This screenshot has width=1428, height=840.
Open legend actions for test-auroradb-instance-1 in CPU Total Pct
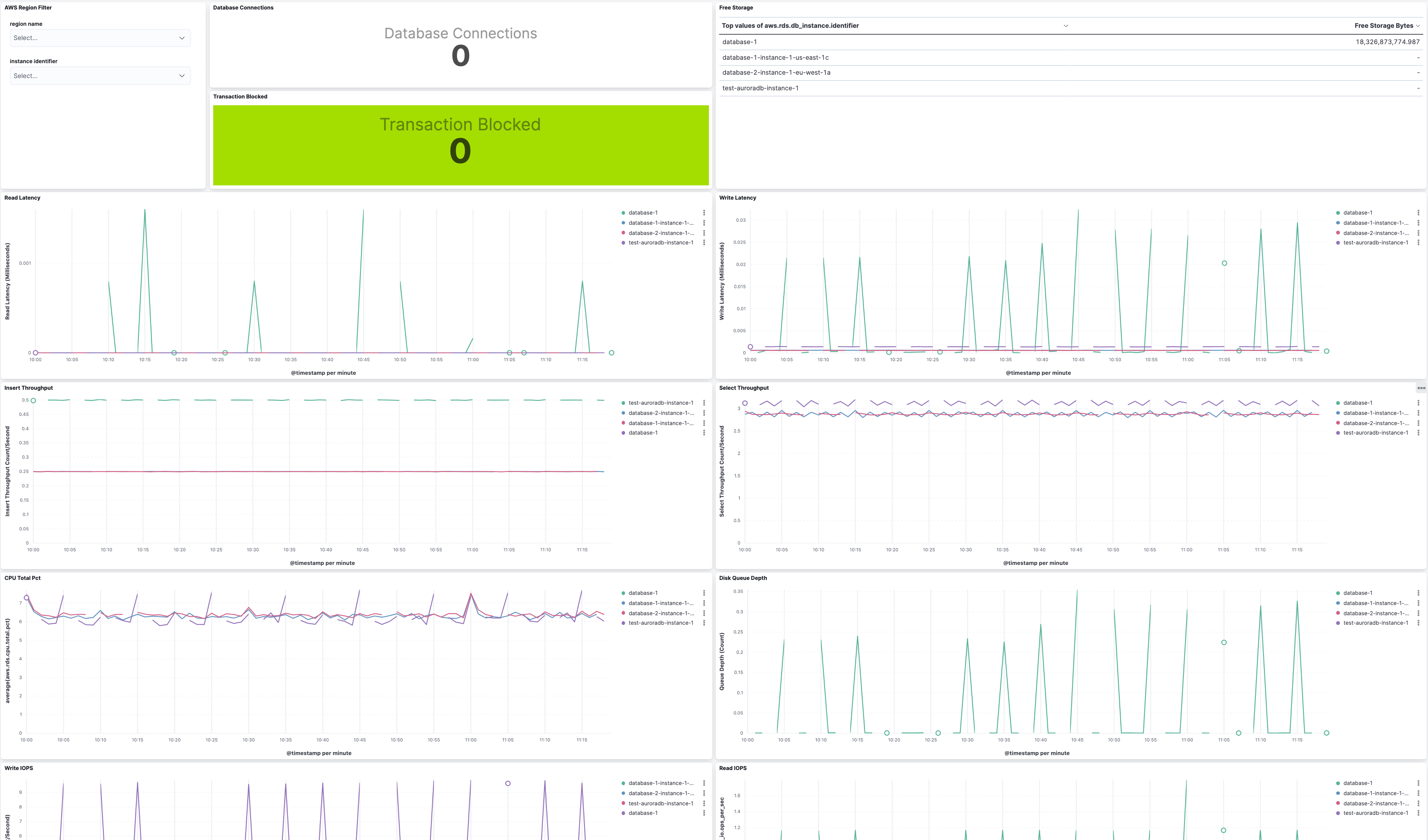point(704,622)
